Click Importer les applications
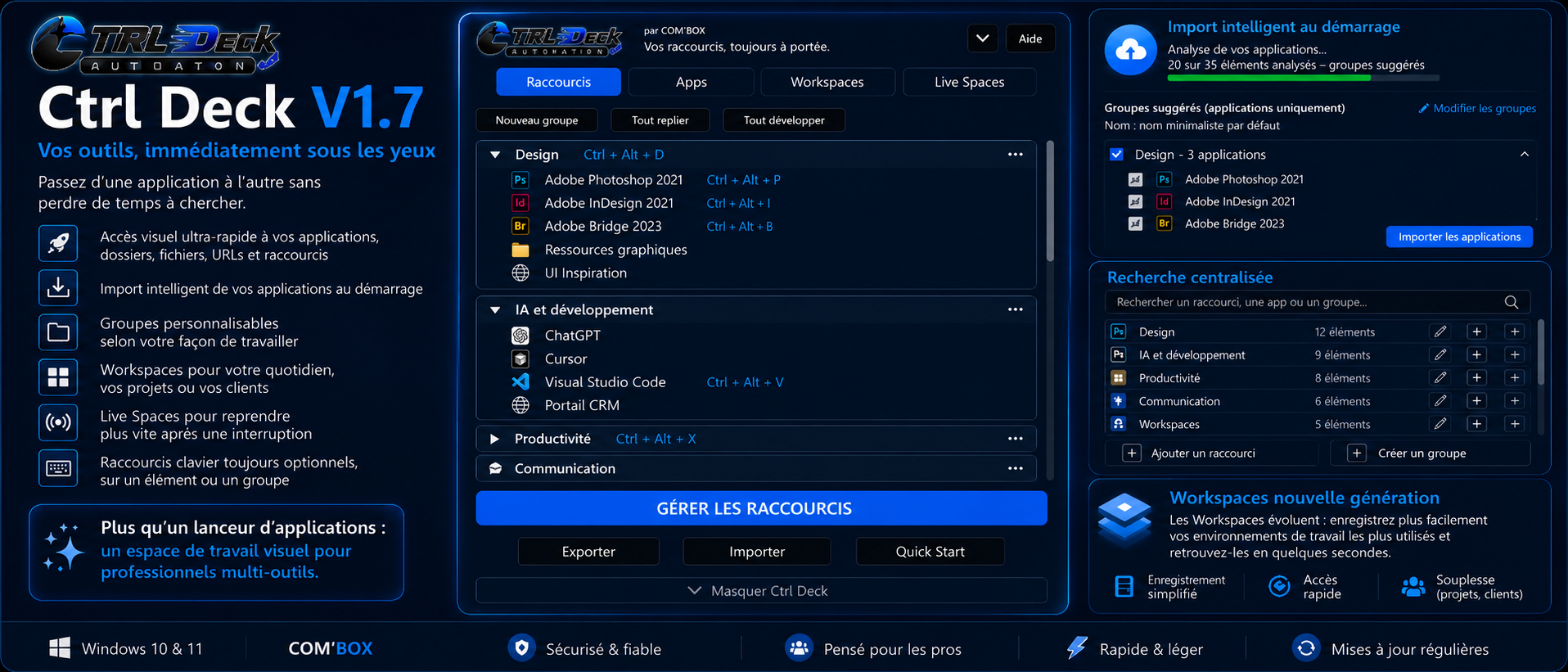 click(x=1459, y=237)
